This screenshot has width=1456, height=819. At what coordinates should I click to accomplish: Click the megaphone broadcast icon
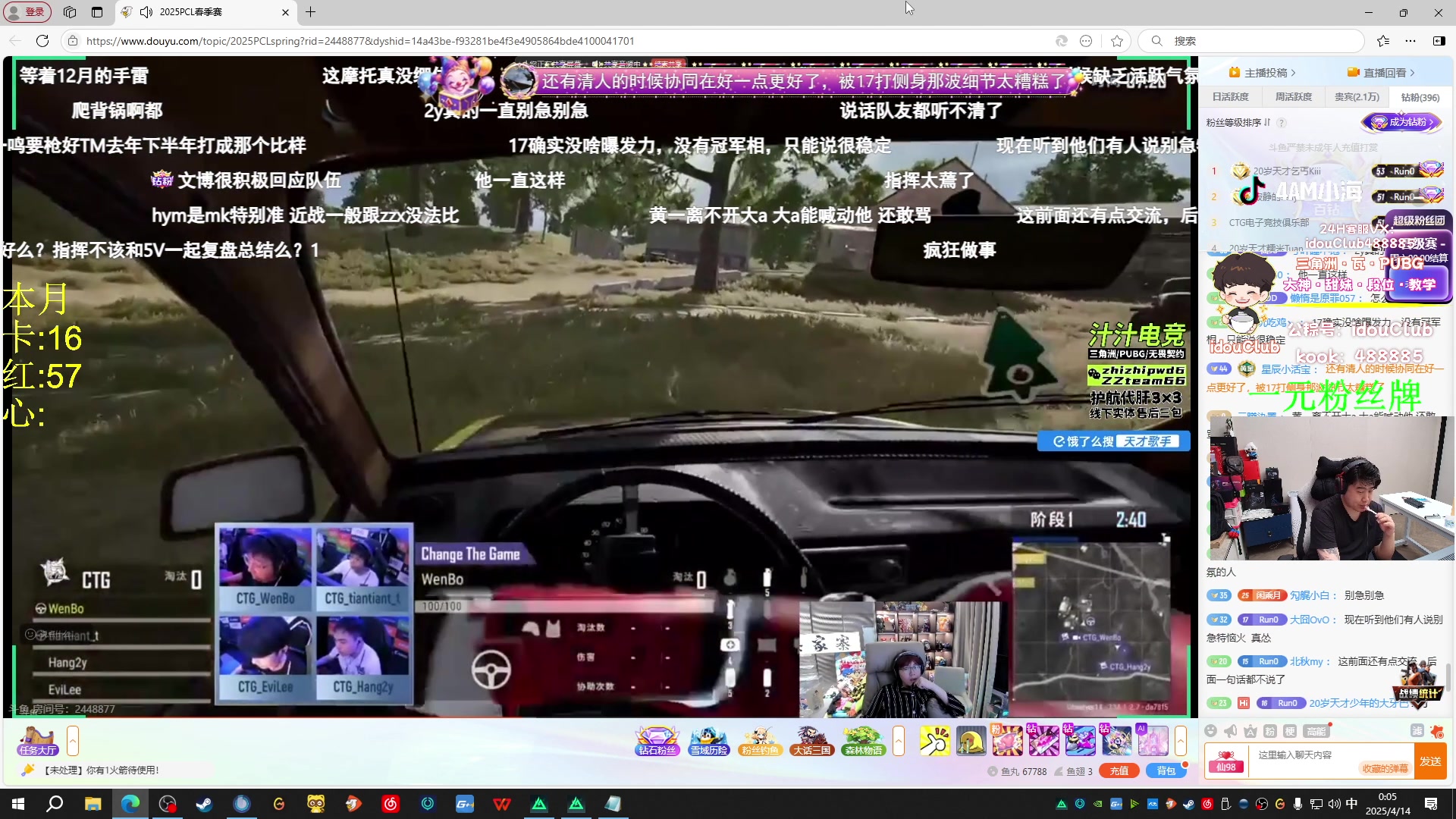1231,731
